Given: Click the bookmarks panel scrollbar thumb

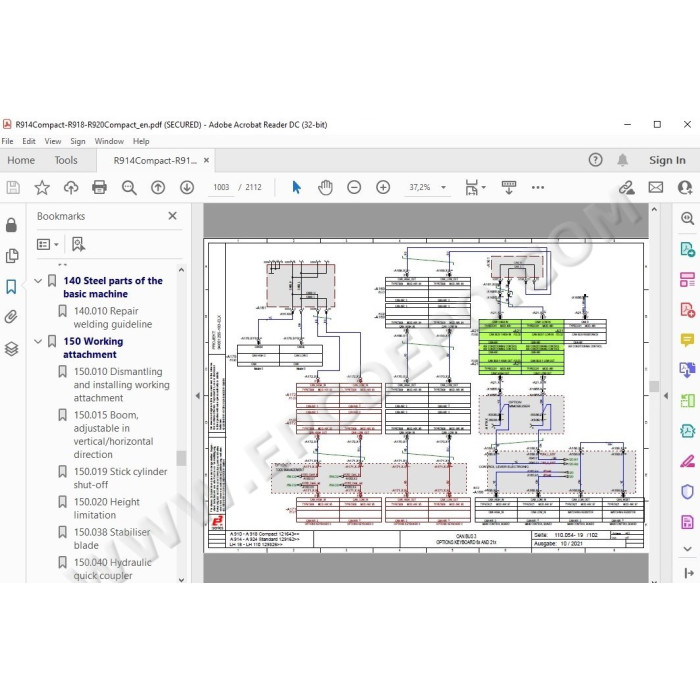Looking at the screenshot, I should click(181, 458).
